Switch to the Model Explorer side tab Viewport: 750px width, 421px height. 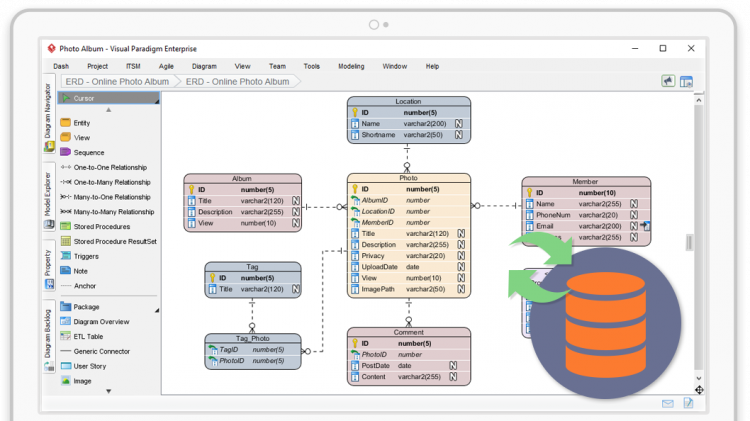click(48, 194)
